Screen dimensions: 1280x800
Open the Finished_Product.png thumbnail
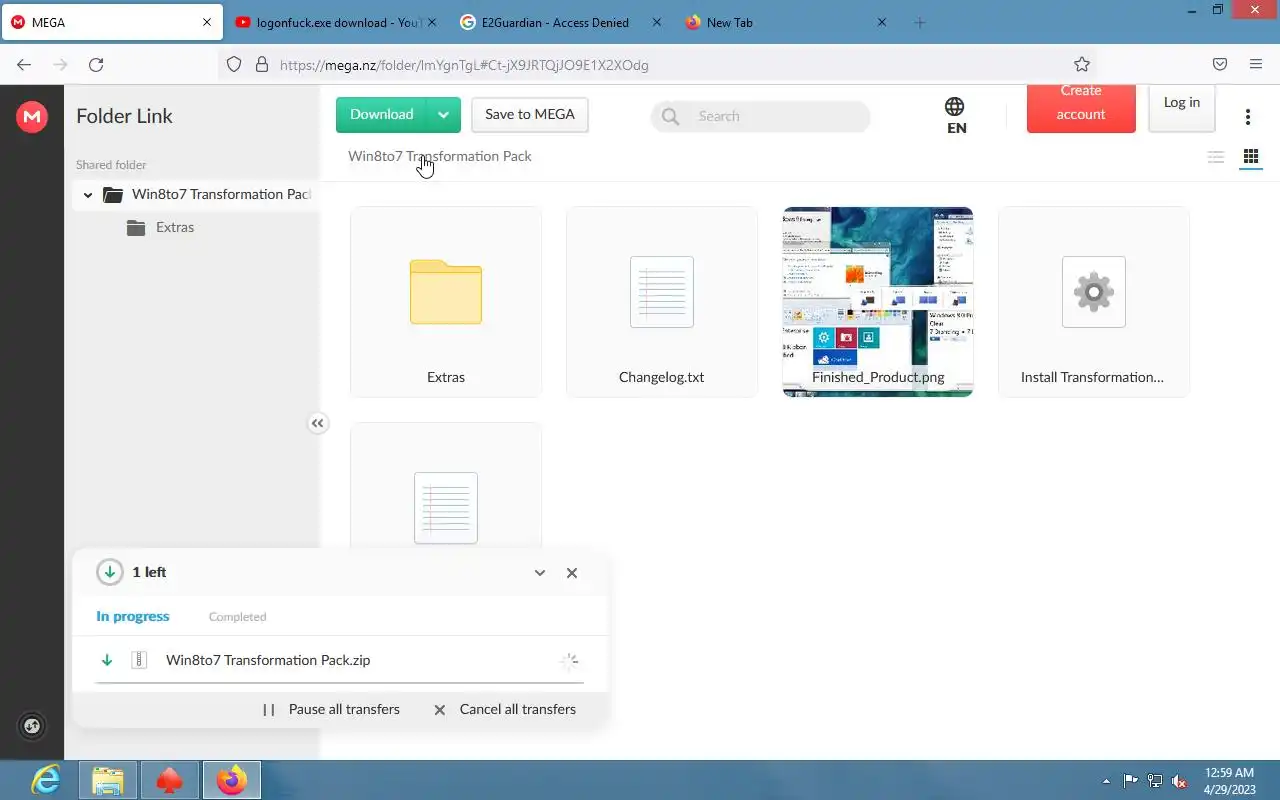(878, 302)
